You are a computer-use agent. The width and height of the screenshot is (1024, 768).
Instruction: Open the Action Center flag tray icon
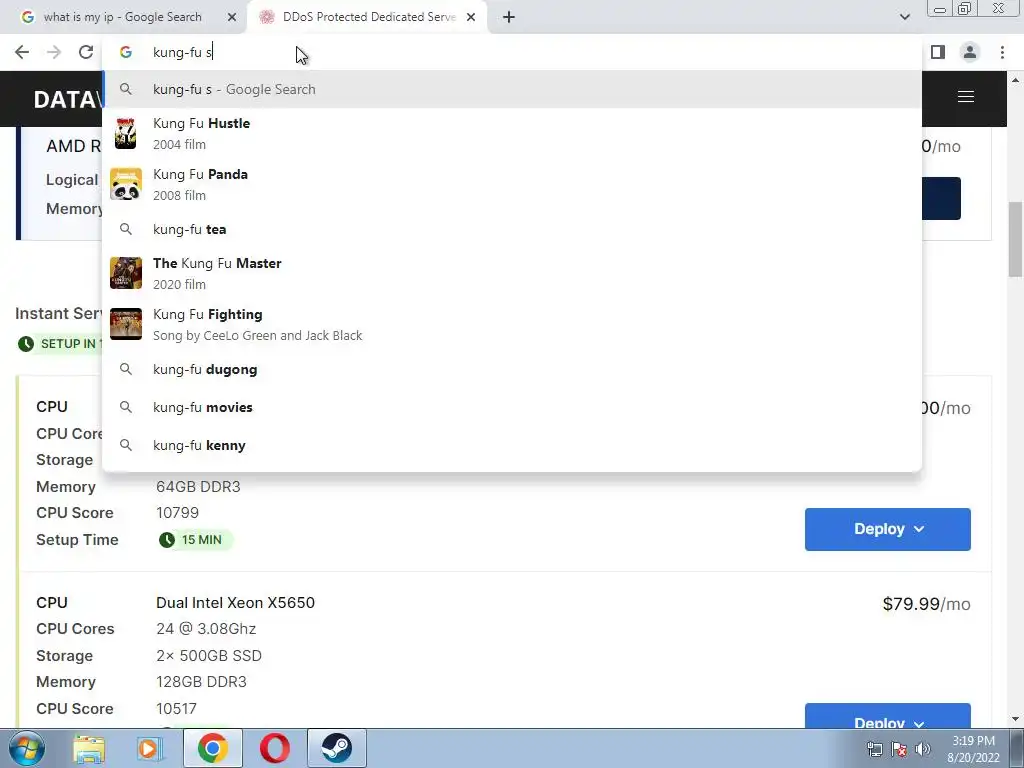[x=899, y=749]
